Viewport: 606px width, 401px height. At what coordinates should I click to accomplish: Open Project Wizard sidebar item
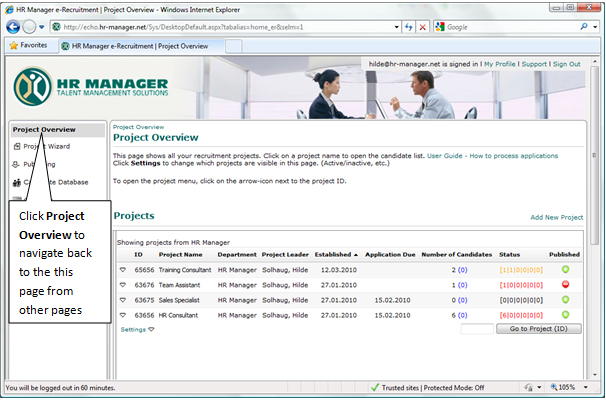click(42, 146)
